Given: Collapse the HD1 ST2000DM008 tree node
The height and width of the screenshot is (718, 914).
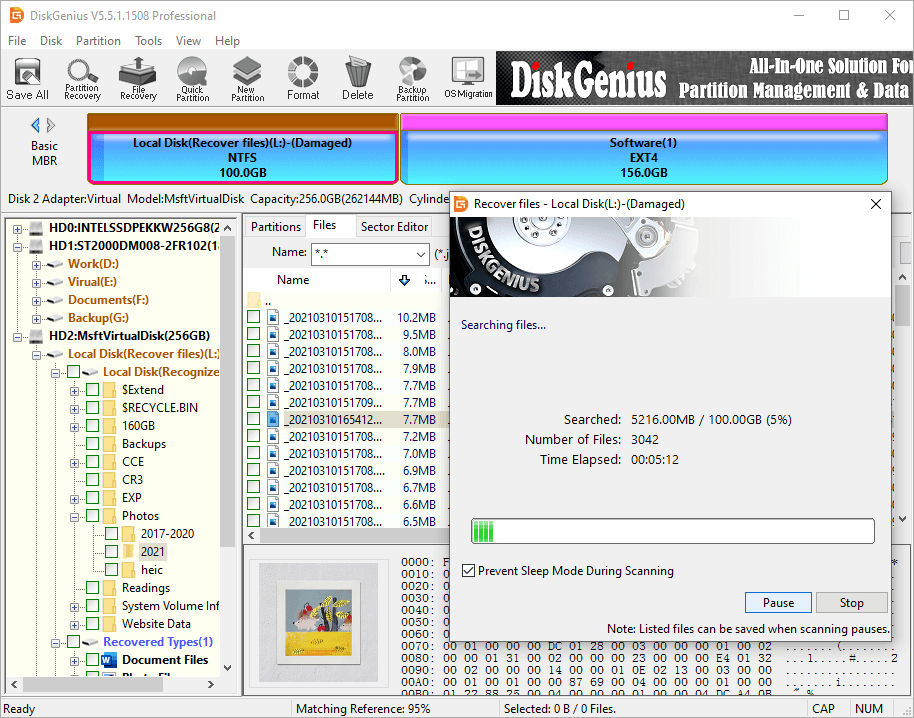Looking at the screenshot, I should point(17,247).
